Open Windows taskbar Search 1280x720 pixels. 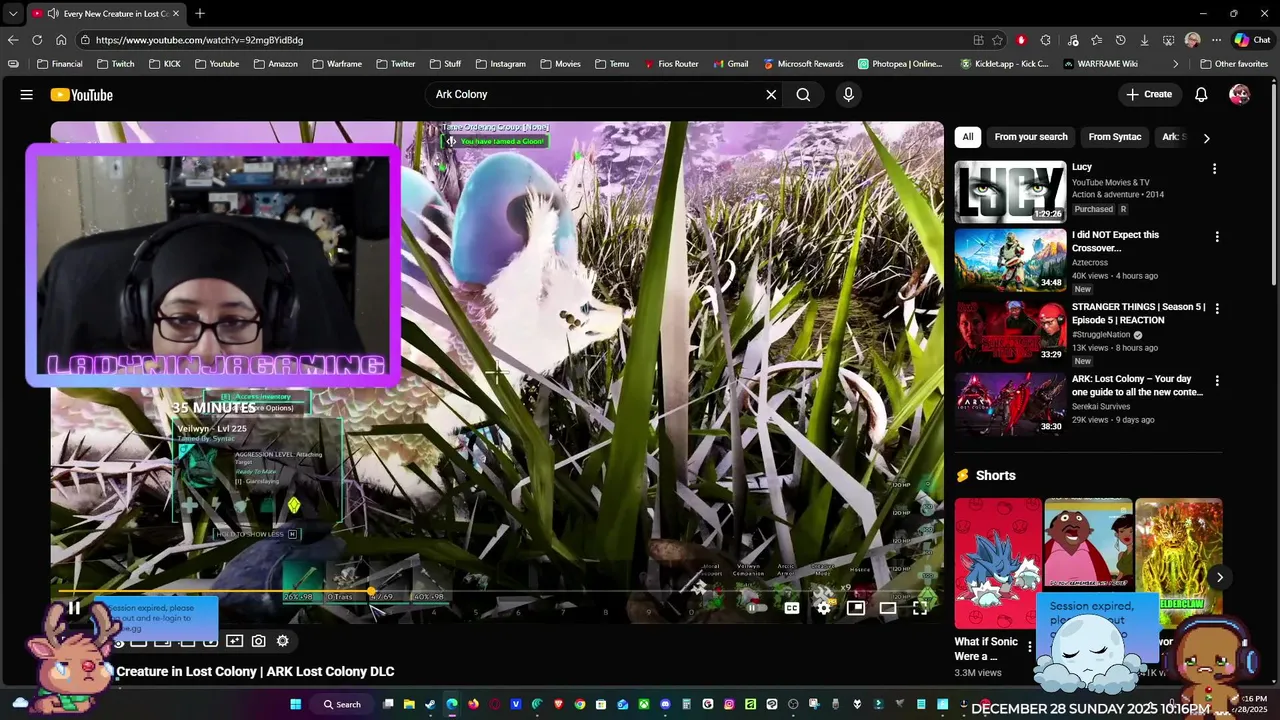pyautogui.click(x=342, y=704)
